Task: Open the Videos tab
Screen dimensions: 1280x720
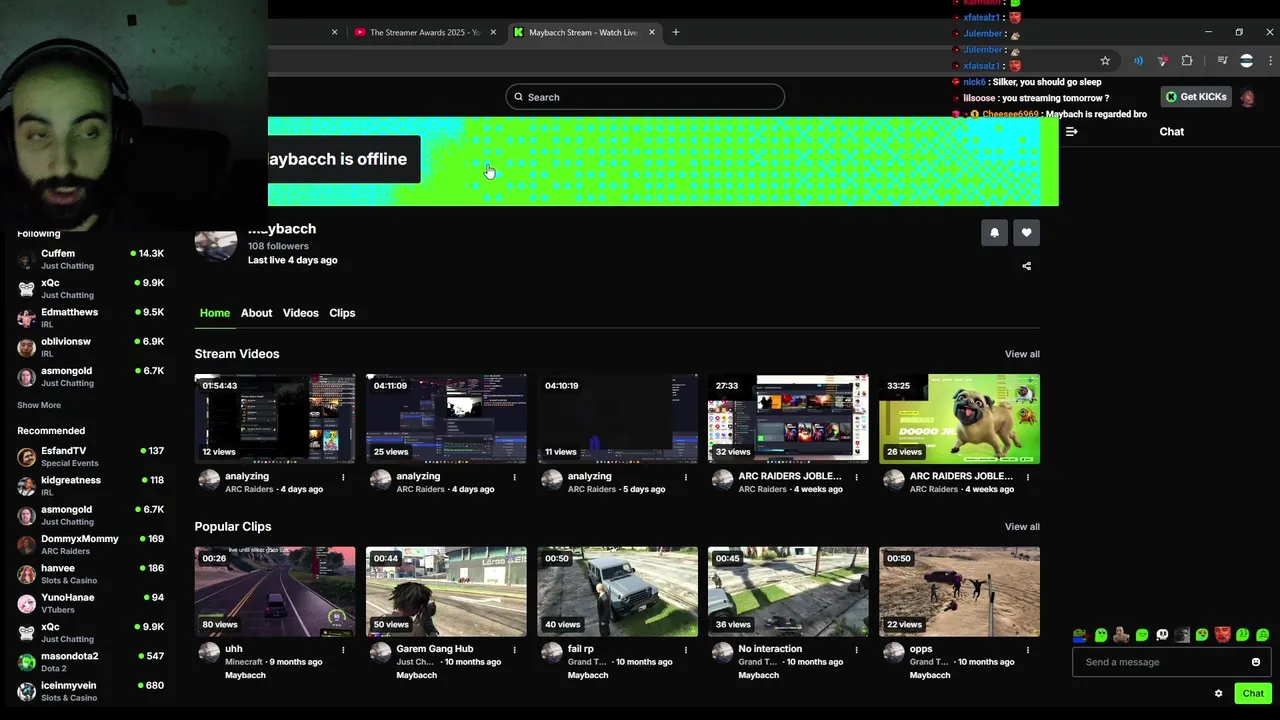Action: click(x=300, y=313)
